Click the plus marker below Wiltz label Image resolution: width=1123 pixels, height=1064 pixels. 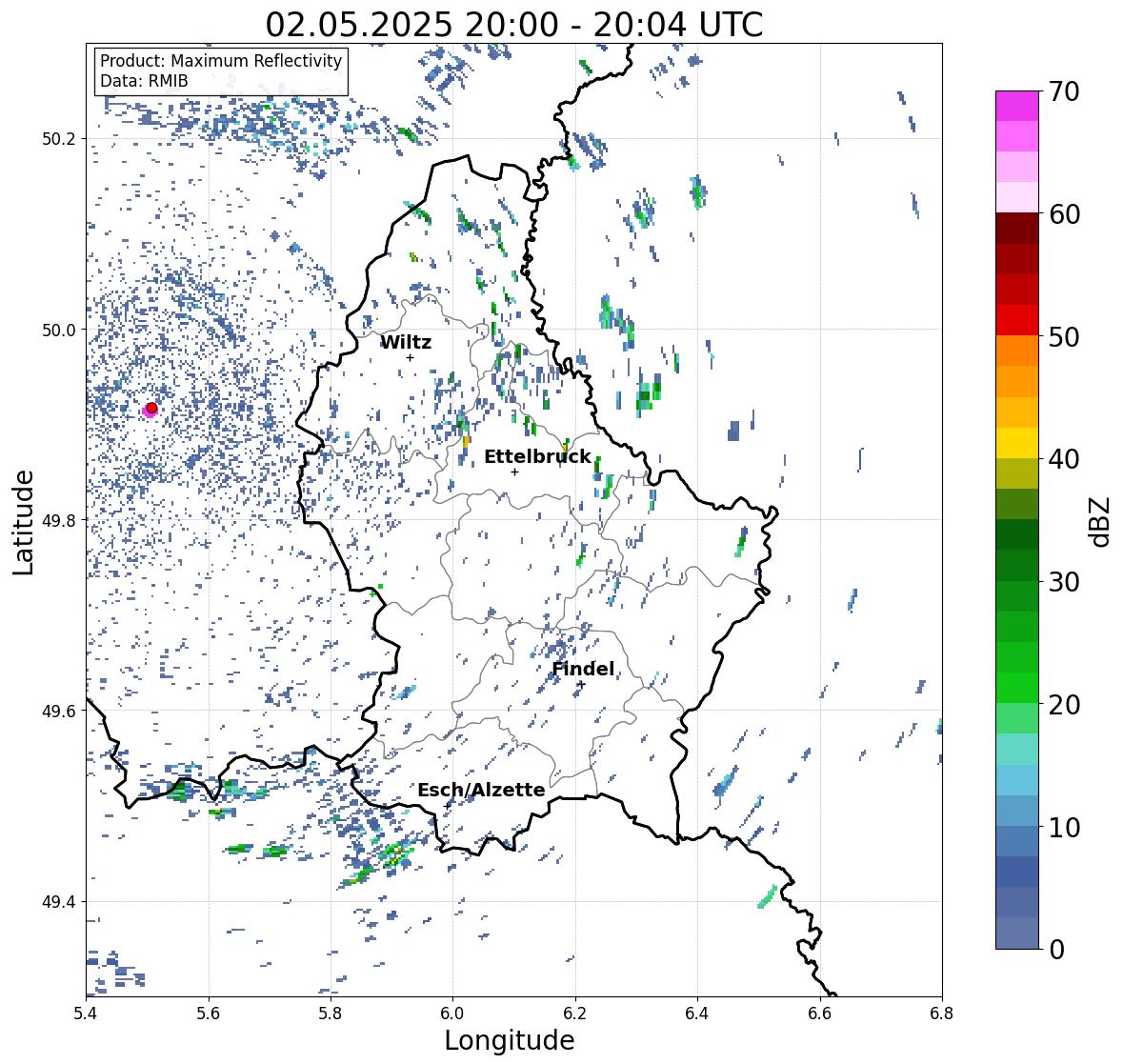(410, 357)
